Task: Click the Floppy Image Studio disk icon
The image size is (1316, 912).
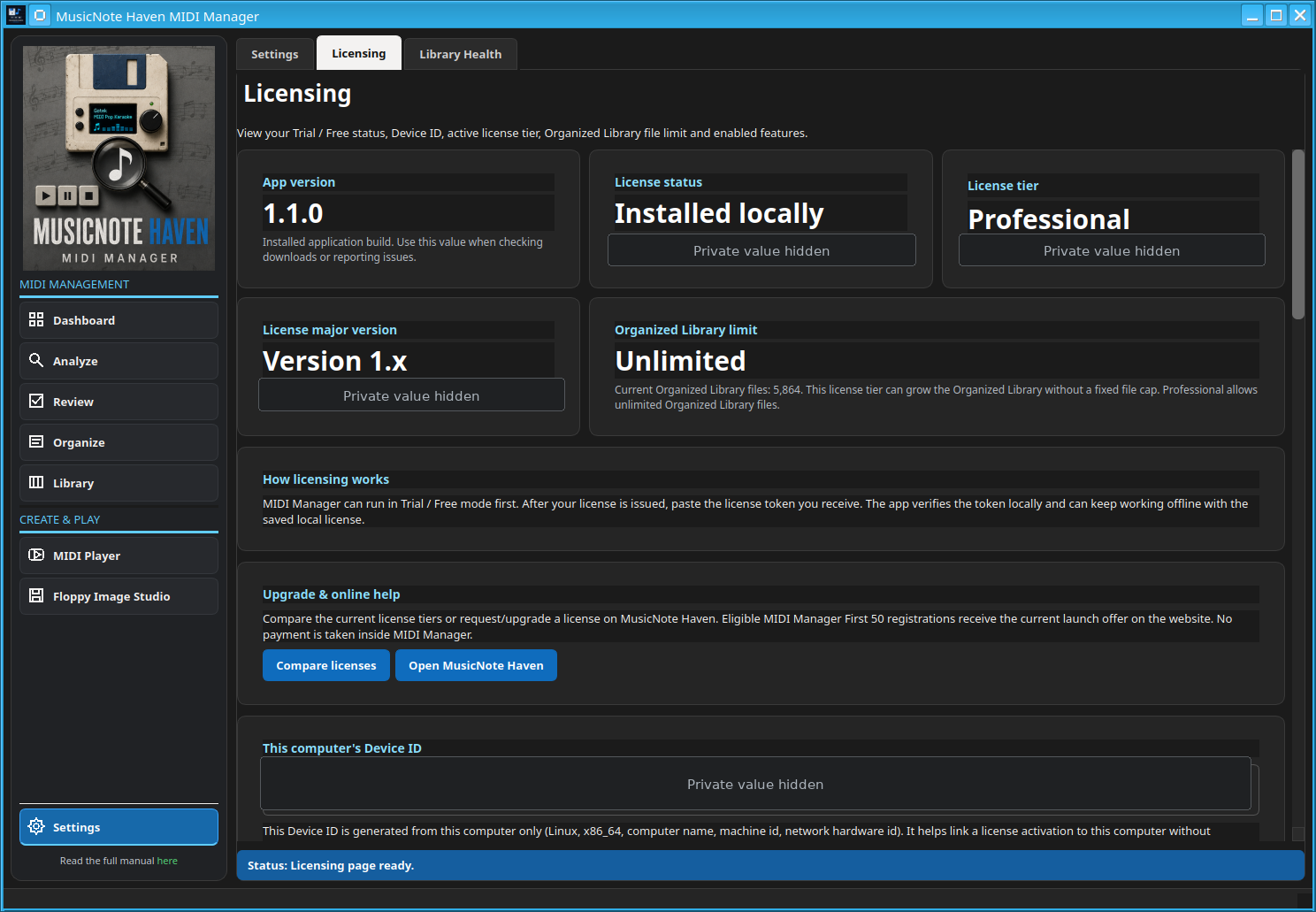Action: coord(36,595)
